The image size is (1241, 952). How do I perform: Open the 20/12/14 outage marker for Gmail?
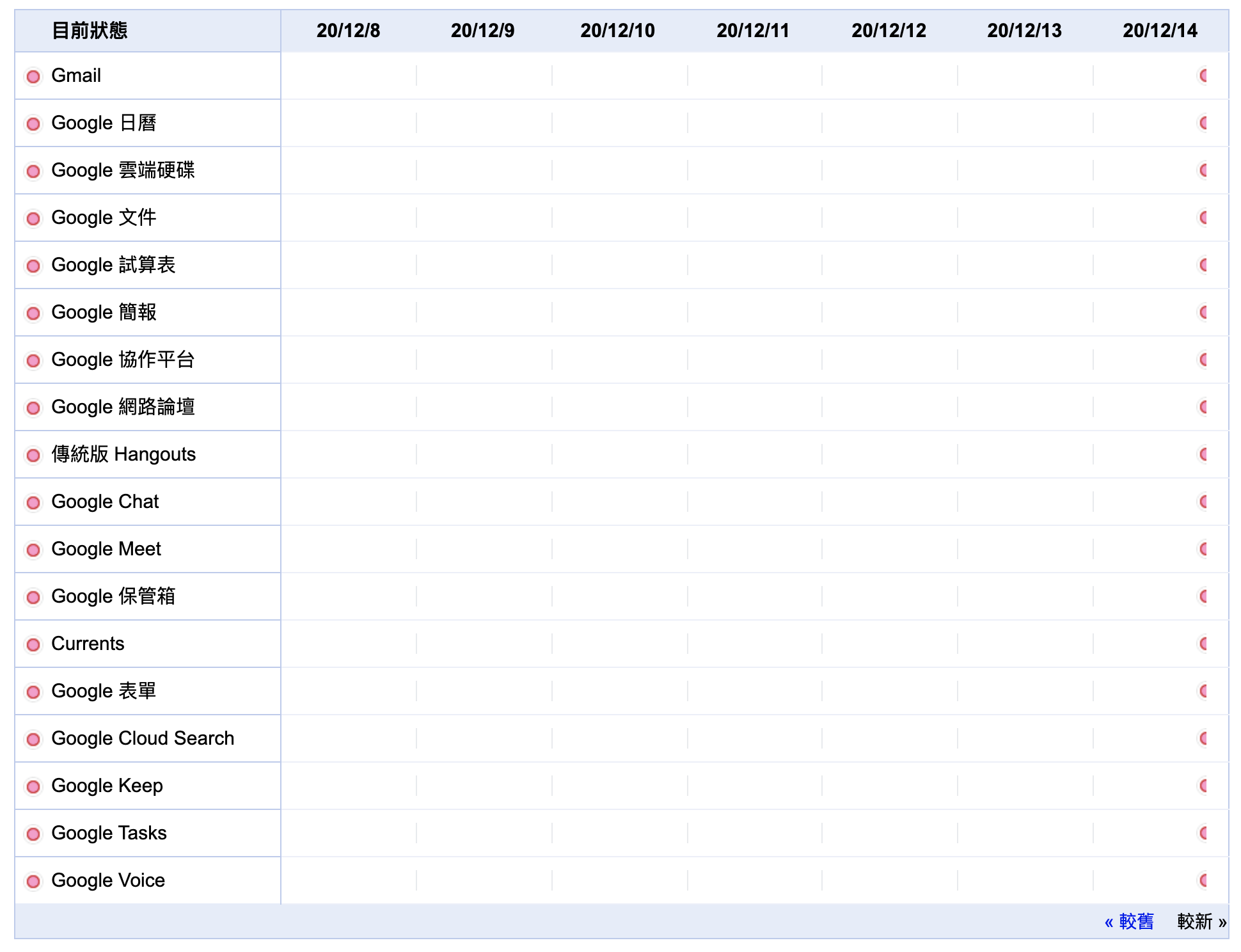[1203, 76]
